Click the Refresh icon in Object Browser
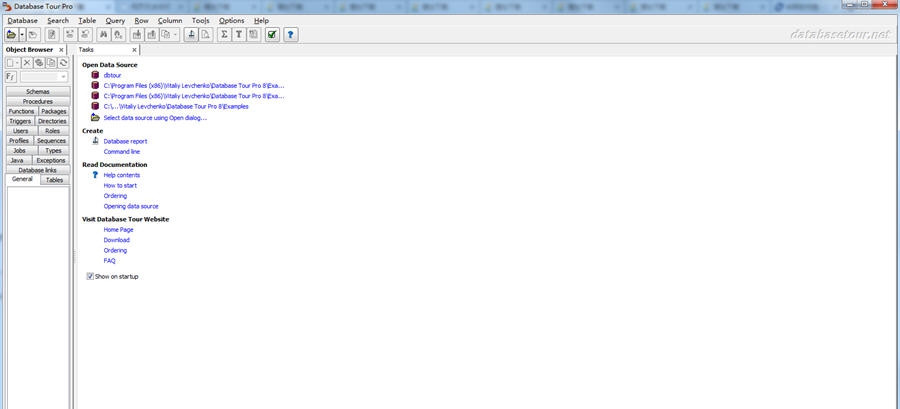900x409 pixels. 63,63
